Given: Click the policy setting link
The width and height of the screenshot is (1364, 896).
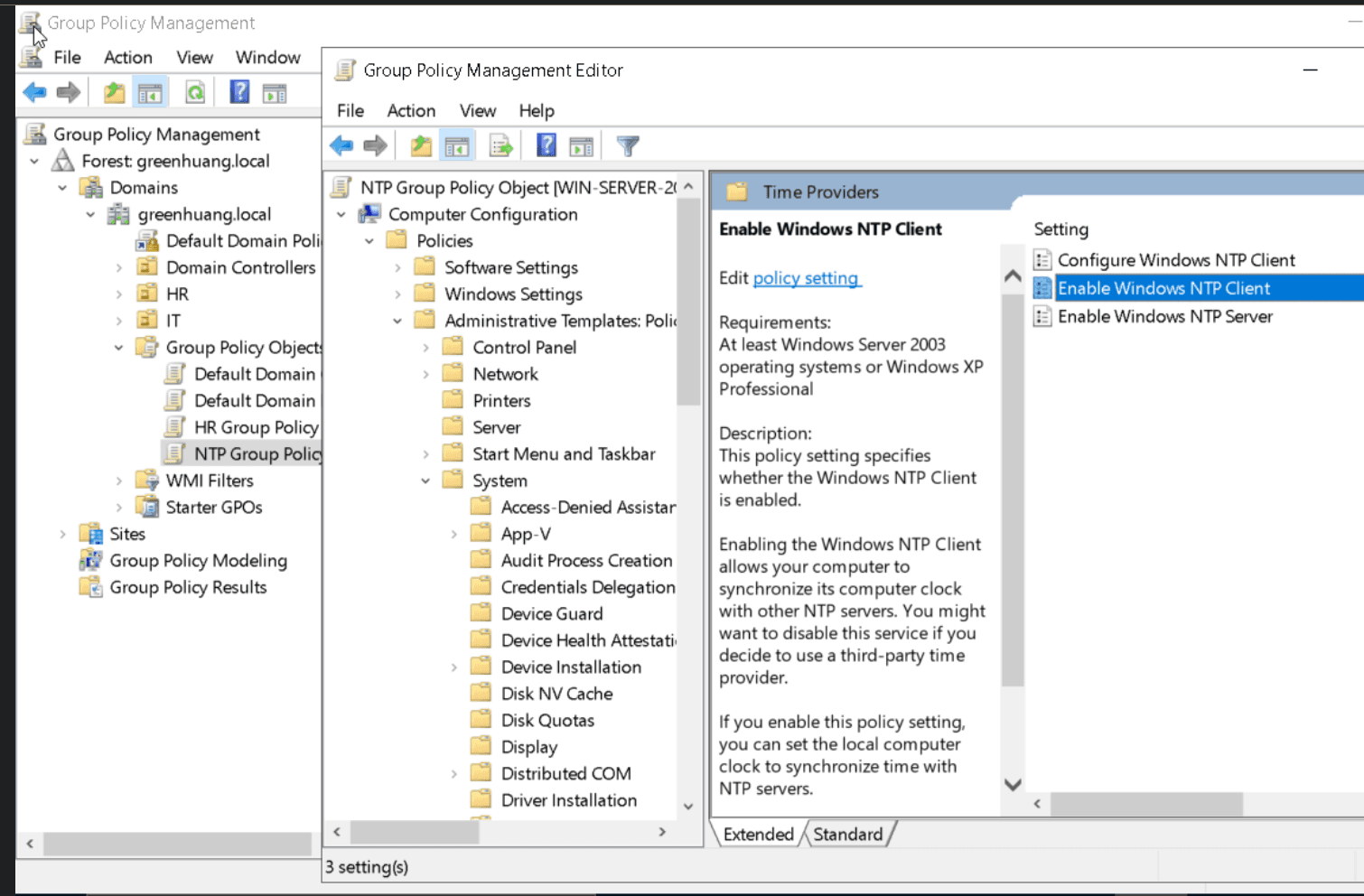Looking at the screenshot, I should pos(807,278).
